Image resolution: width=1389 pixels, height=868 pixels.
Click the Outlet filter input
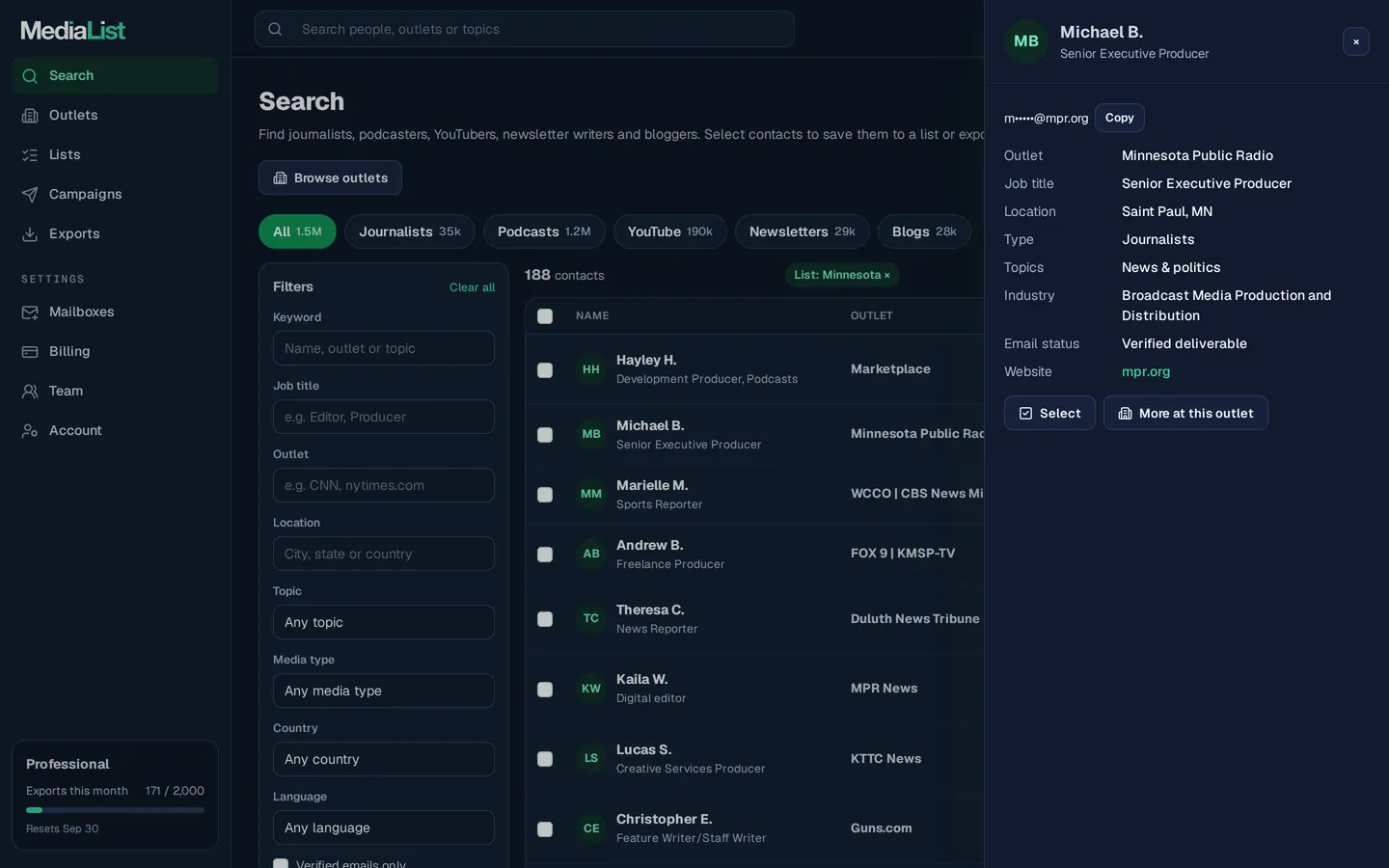tap(384, 485)
